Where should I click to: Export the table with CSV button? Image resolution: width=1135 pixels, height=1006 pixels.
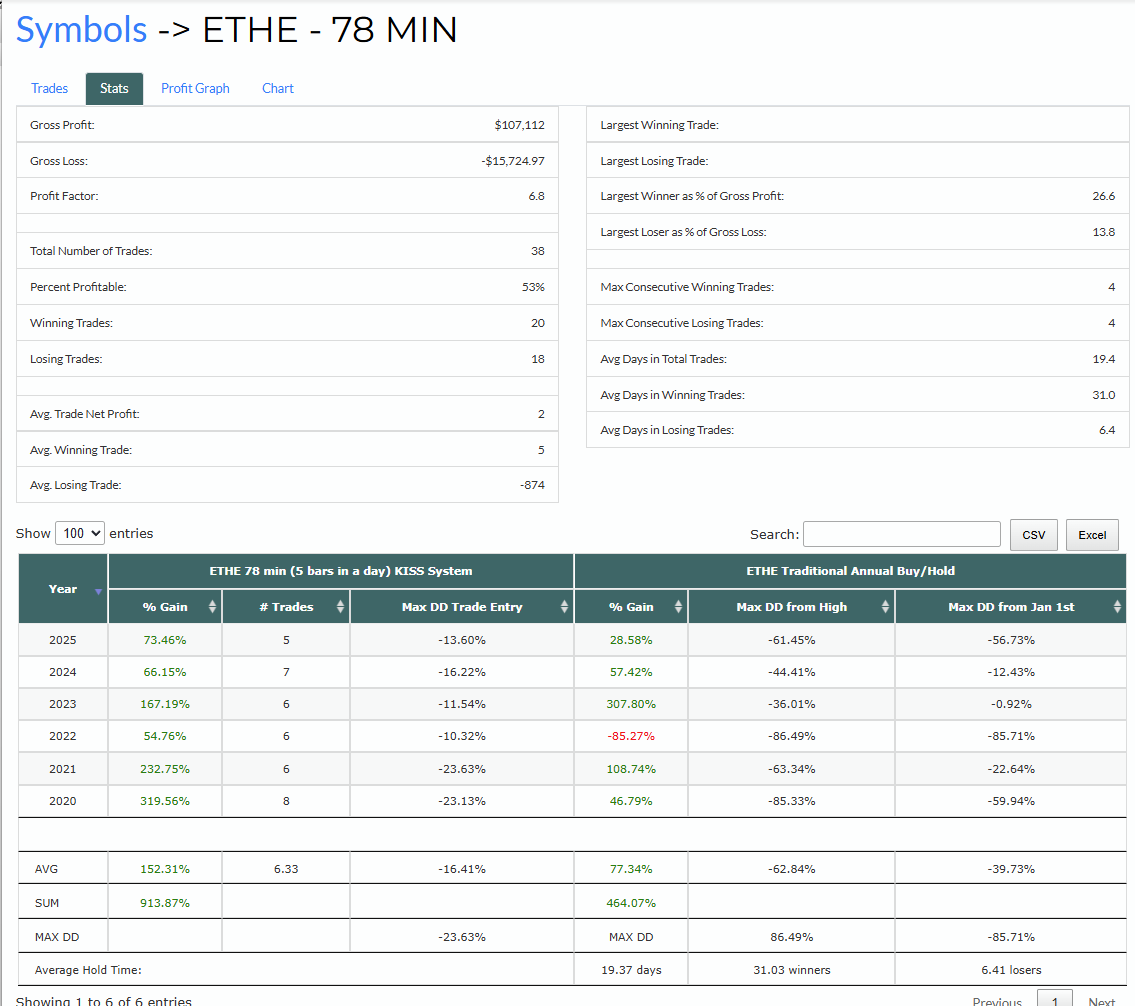click(x=1034, y=535)
